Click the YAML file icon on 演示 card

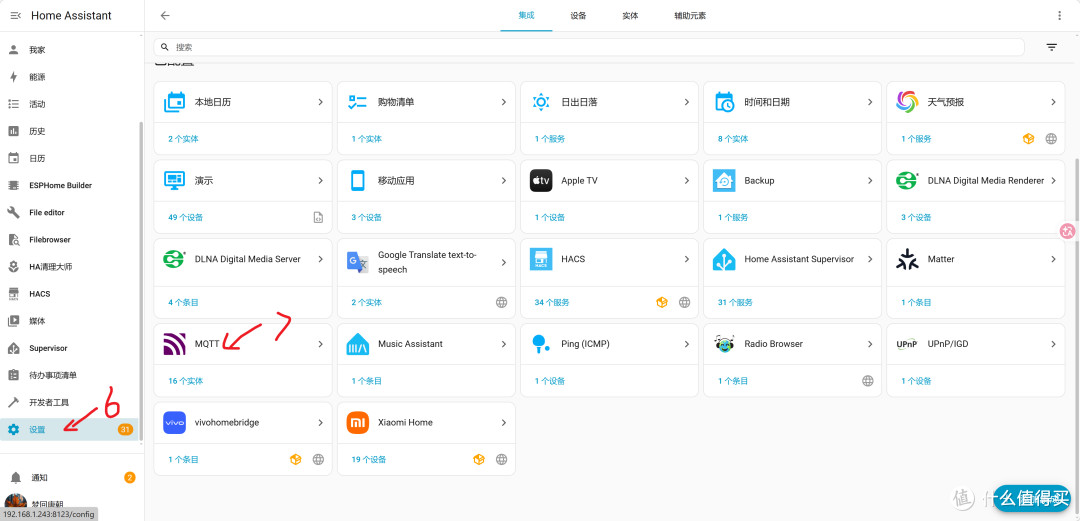click(x=318, y=217)
